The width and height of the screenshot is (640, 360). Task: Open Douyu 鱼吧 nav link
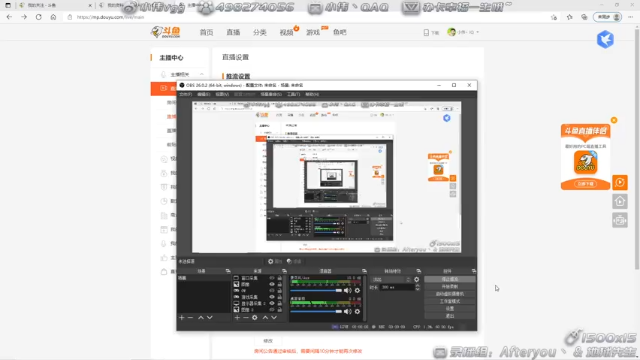point(340,32)
